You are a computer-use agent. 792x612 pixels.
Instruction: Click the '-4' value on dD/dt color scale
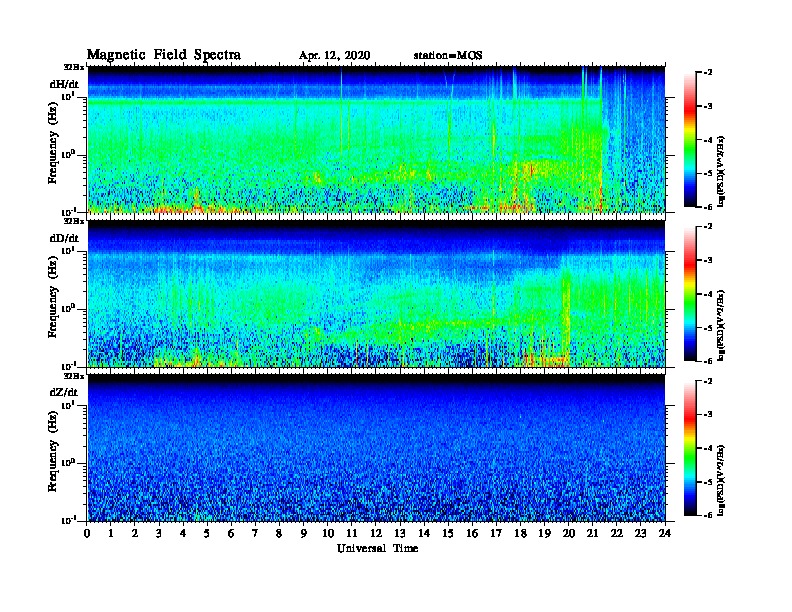708,294
